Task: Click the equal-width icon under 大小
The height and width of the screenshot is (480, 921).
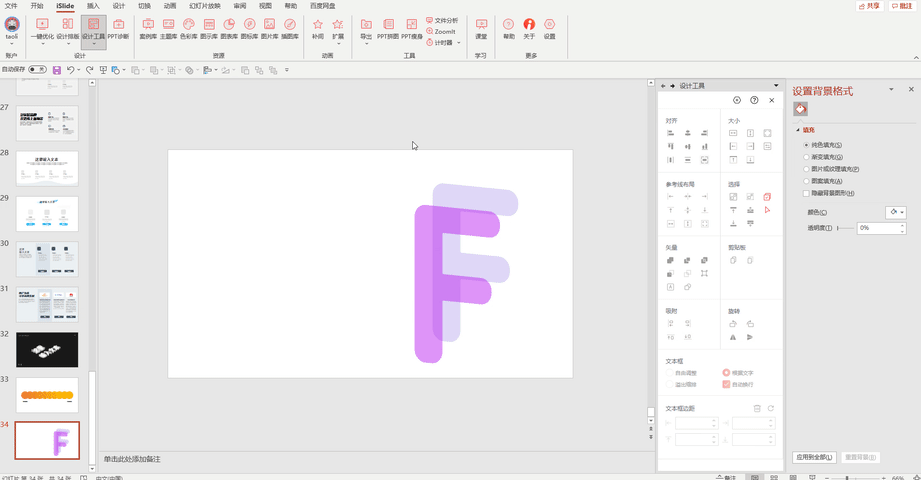Action: 733,133
